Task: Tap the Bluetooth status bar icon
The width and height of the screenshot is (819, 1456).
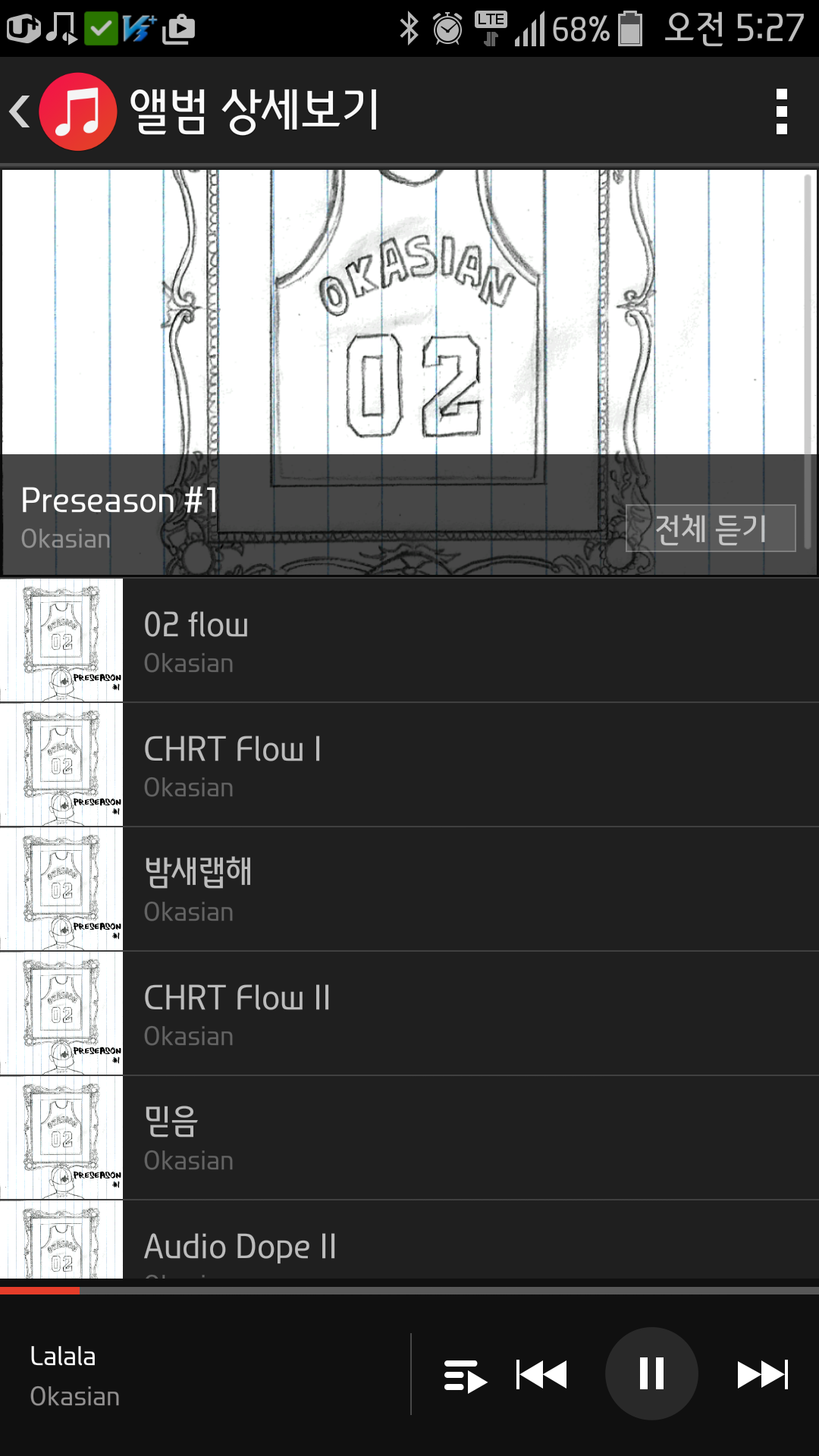Action: coord(409,29)
